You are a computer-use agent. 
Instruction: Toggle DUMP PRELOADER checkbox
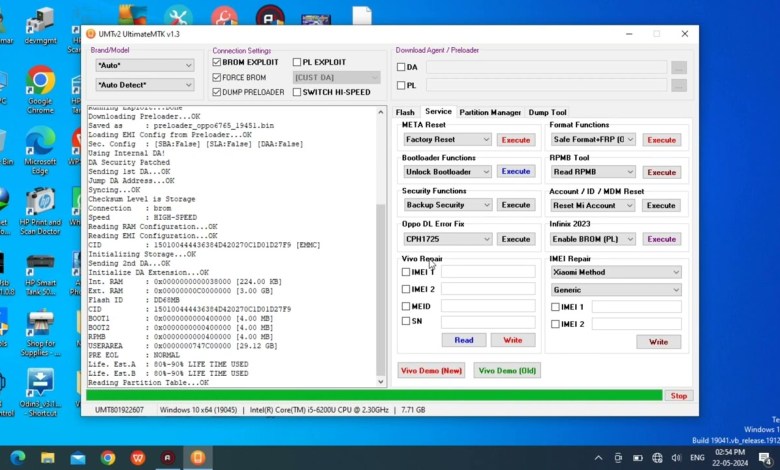tap(216, 92)
